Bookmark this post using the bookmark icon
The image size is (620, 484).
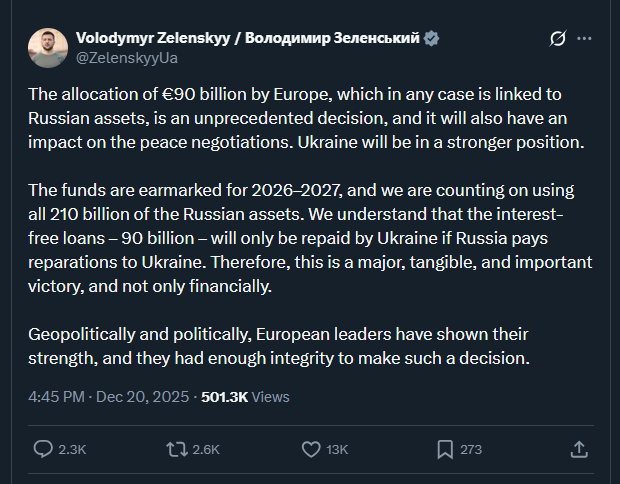click(445, 449)
